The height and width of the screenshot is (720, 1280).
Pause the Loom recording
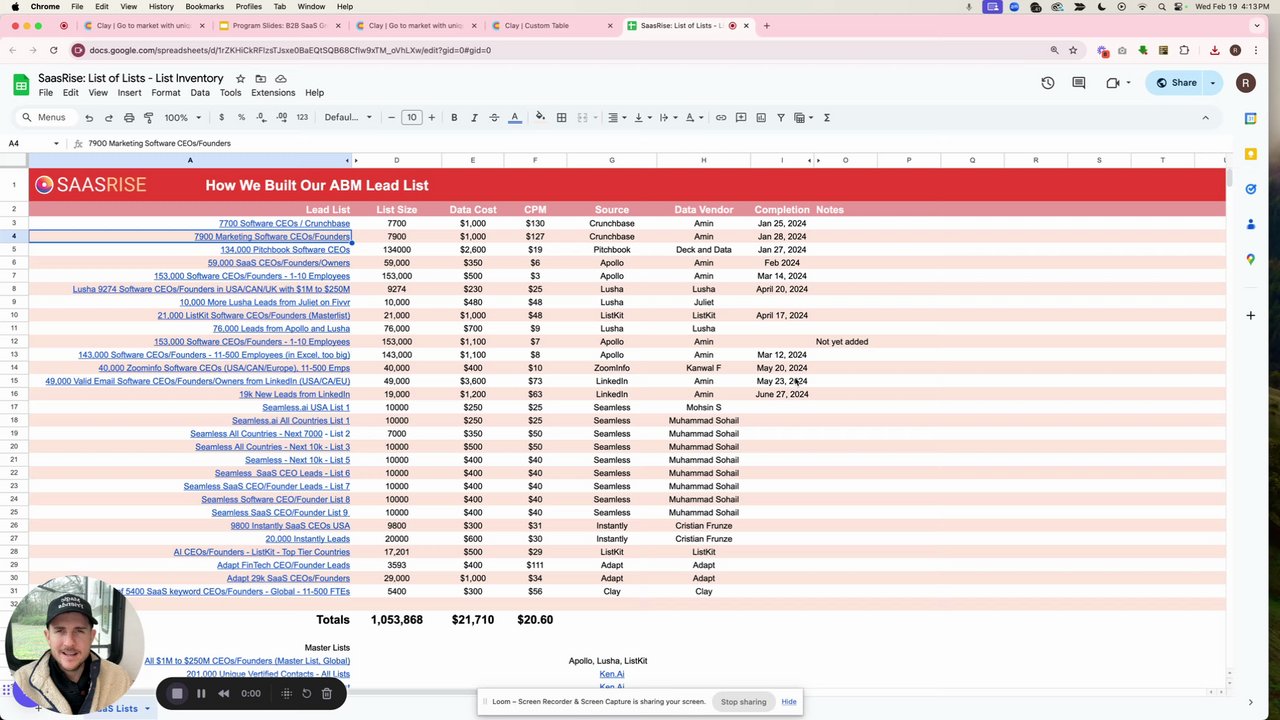(201, 693)
